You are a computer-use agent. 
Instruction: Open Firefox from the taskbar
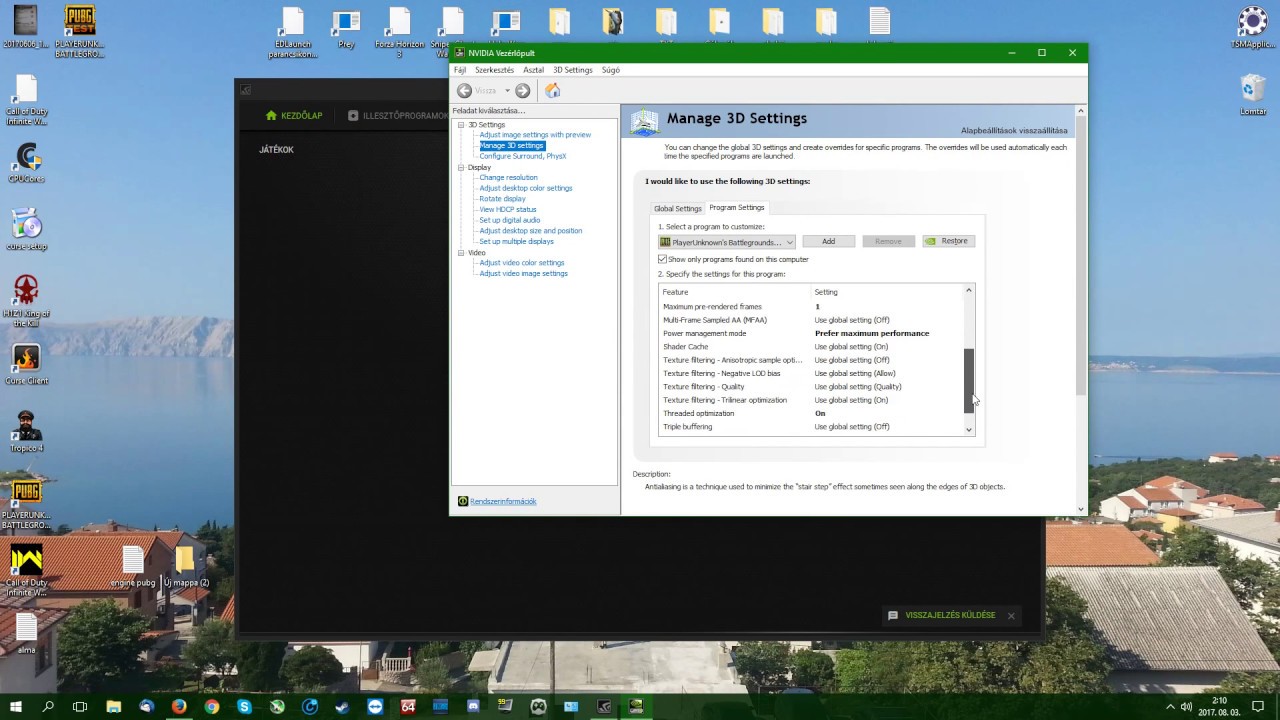(179, 706)
